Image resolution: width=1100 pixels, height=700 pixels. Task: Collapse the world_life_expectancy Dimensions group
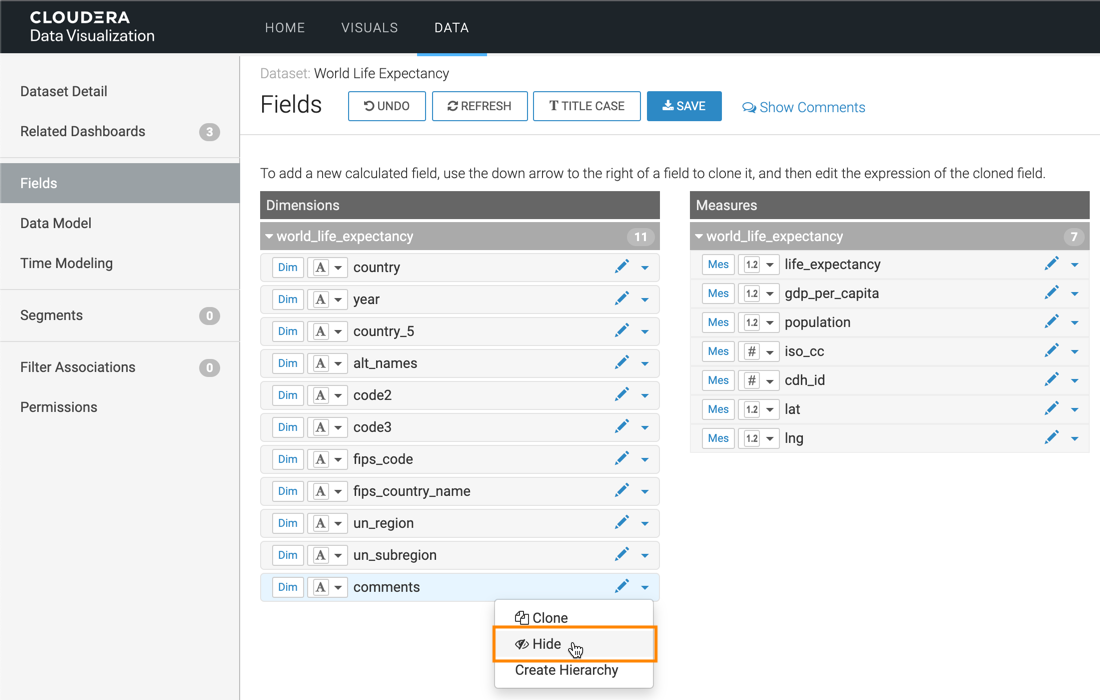(x=270, y=237)
